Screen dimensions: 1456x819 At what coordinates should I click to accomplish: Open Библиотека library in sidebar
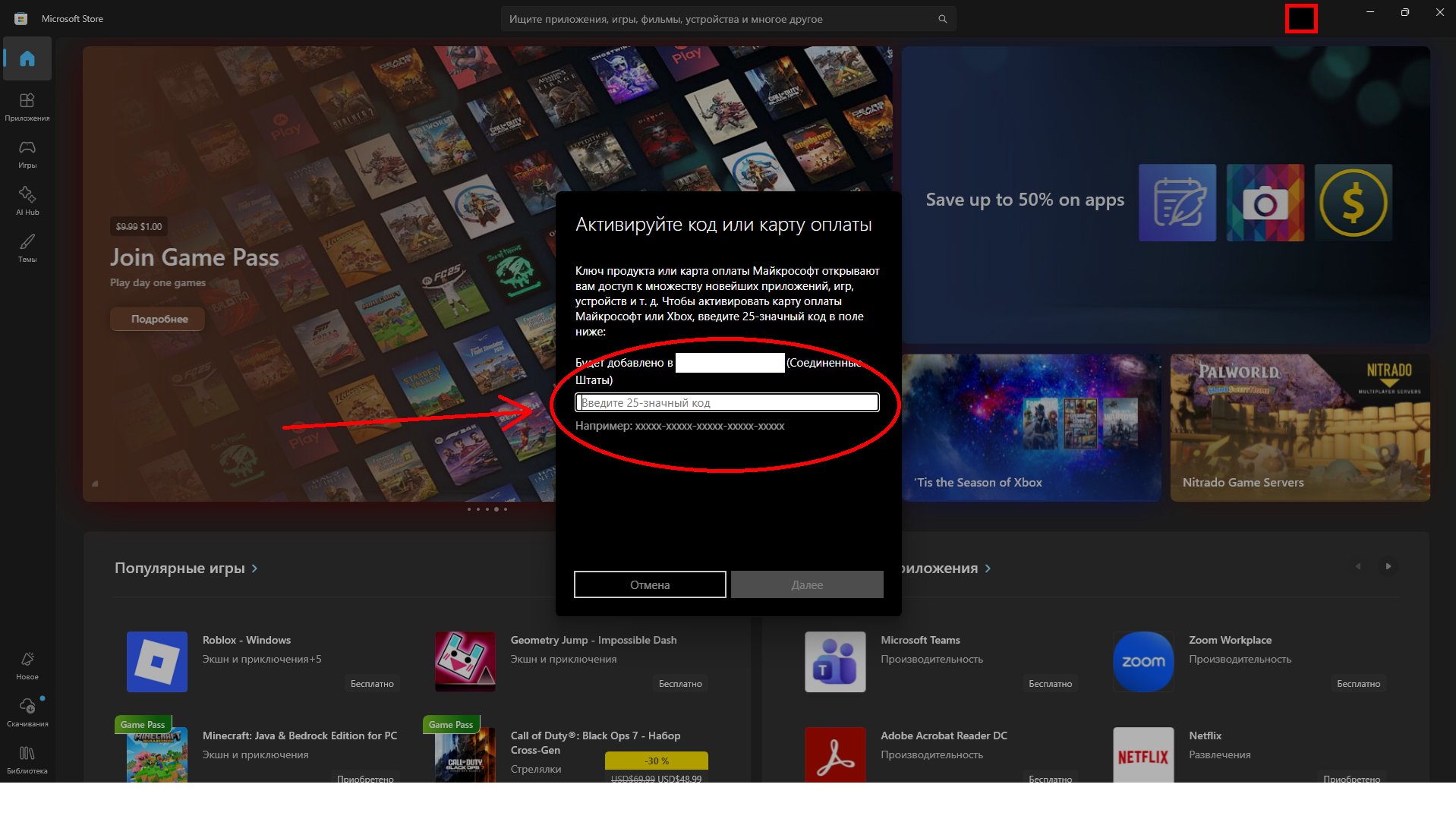pos(27,759)
